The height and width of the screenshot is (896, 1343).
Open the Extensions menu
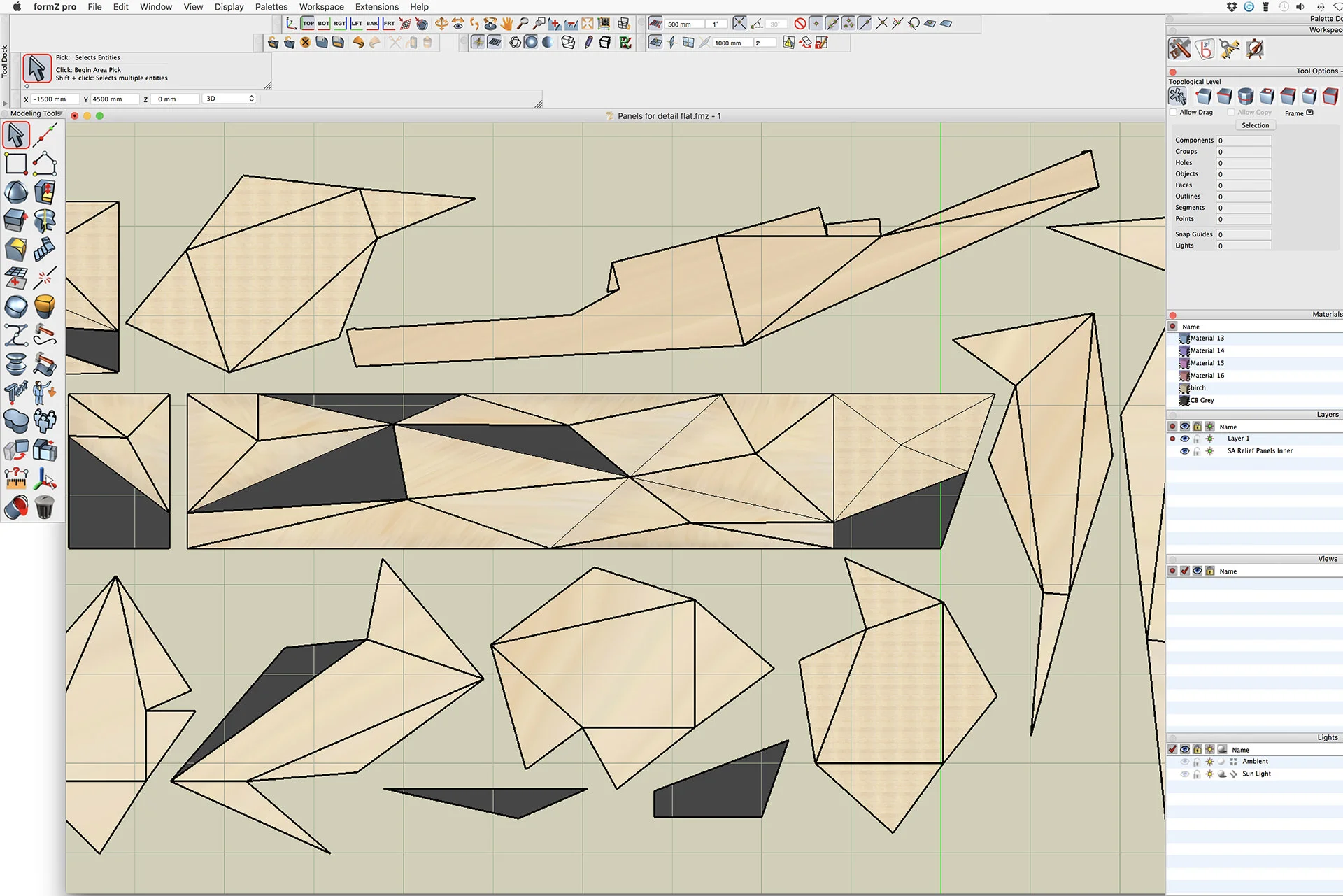(376, 7)
